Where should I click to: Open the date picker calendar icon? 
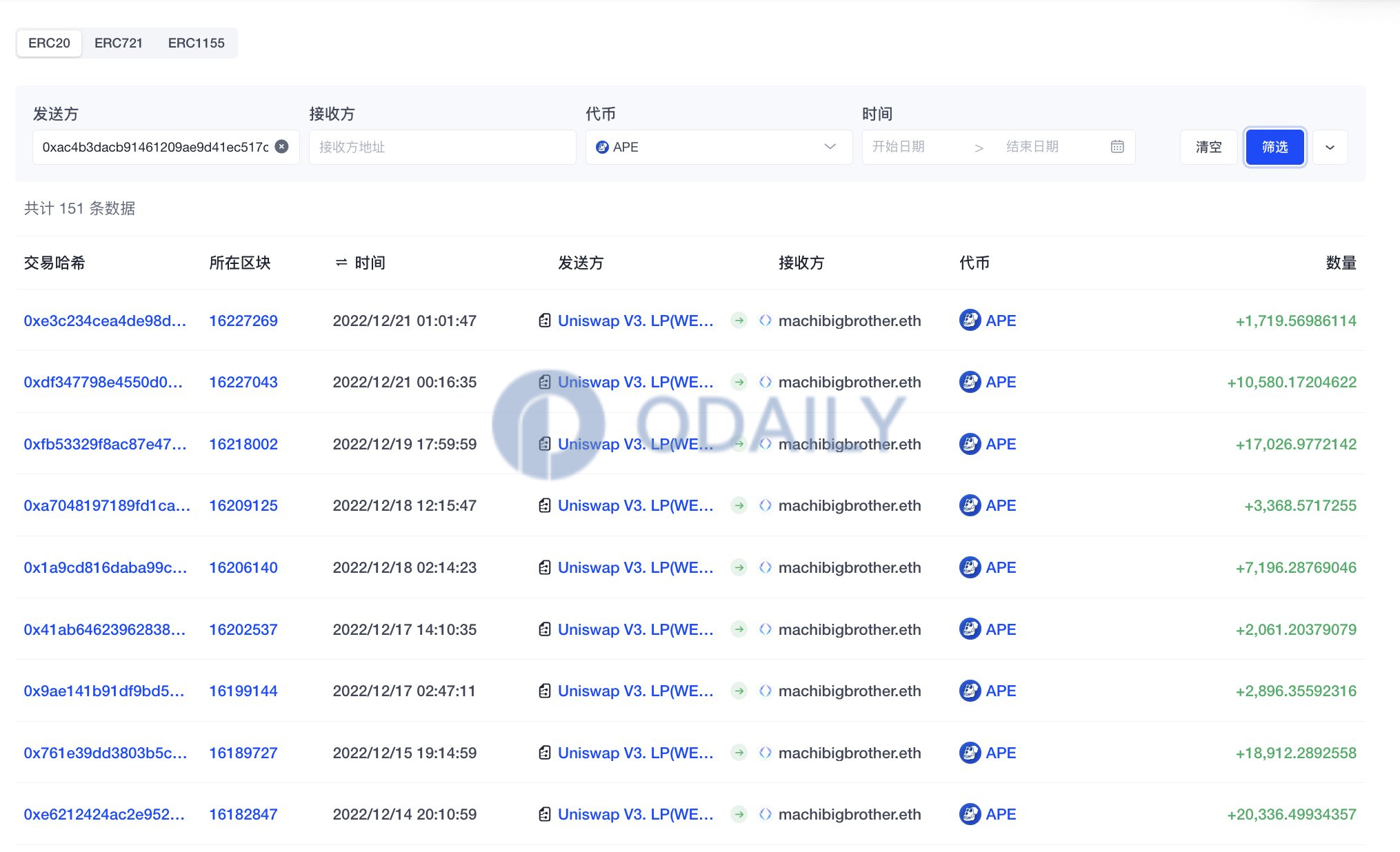(x=1117, y=146)
